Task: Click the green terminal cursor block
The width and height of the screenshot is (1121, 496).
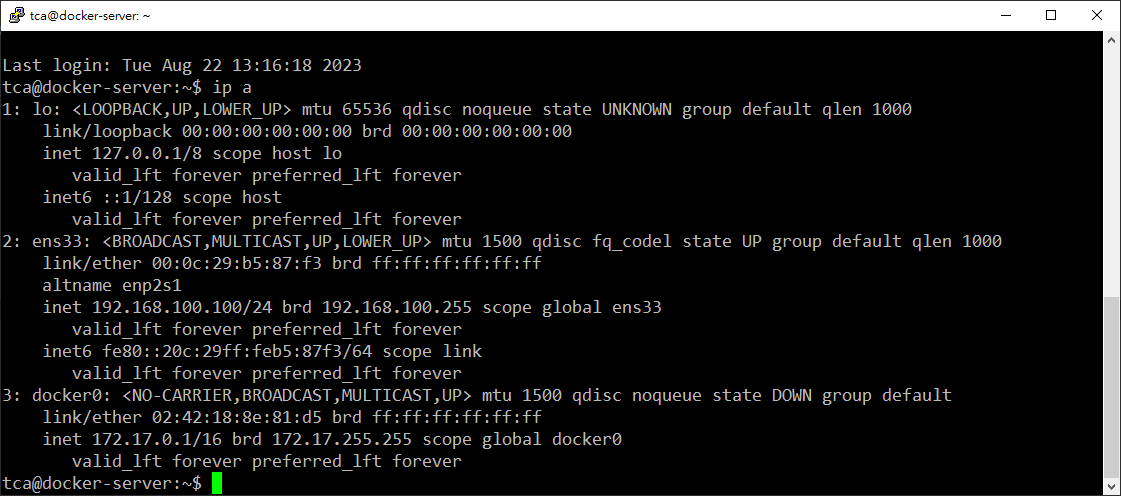Action: [x=217, y=483]
